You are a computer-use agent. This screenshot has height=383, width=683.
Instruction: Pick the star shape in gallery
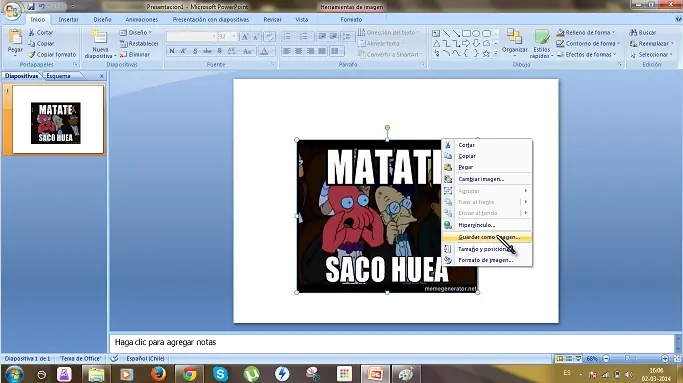[486, 53]
